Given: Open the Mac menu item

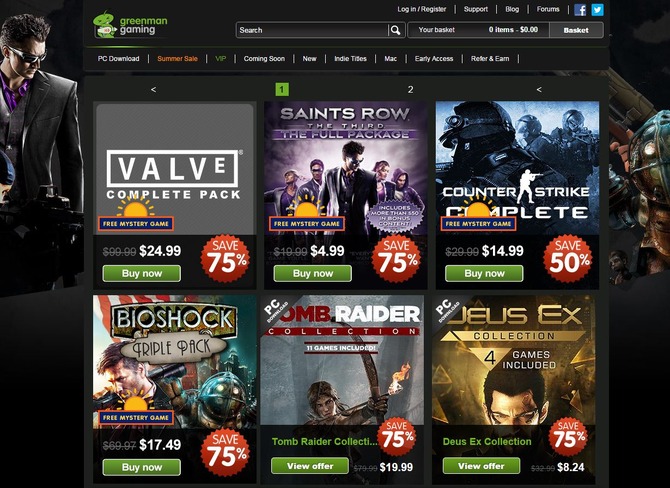Looking at the screenshot, I should coord(391,59).
